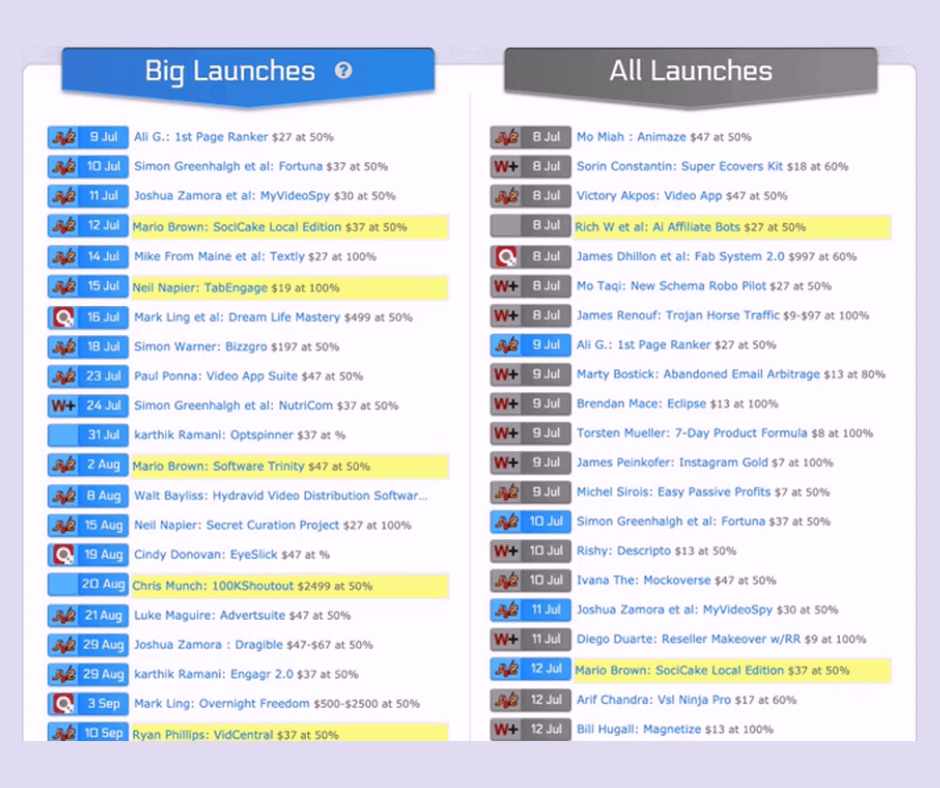Click red circular network icon for Fab System 2.0
The height and width of the screenshot is (788, 940).
click(506, 257)
